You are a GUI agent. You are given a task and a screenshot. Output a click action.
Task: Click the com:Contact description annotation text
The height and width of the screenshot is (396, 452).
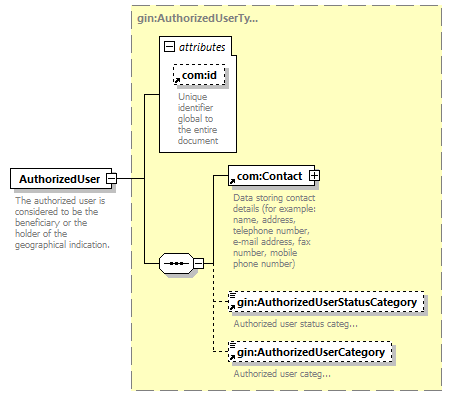pyautogui.click(x=274, y=231)
